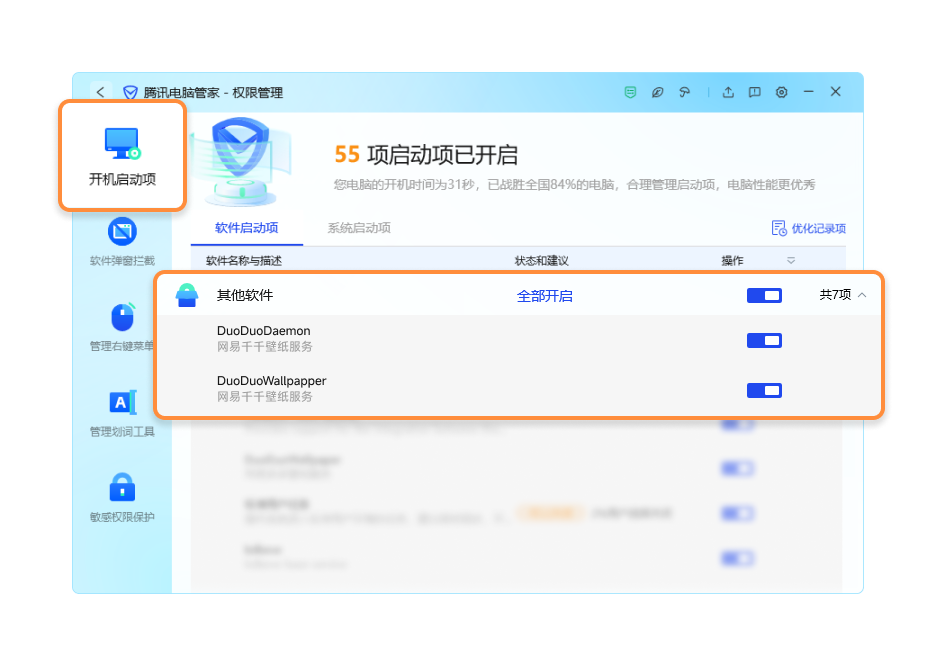Click the 其他软件 group title
Viewport: 936px width, 666px height.
click(x=245, y=295)
